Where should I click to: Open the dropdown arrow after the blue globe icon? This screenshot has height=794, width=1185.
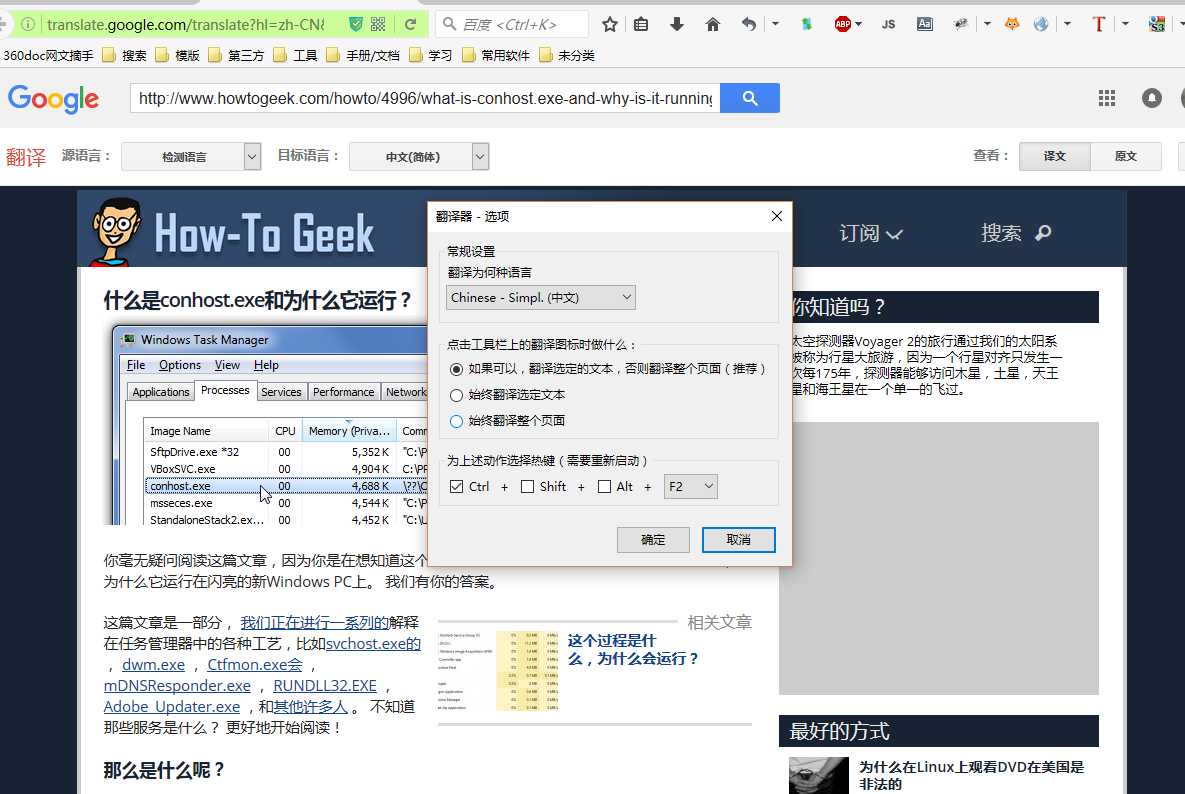coord(1067,24)
